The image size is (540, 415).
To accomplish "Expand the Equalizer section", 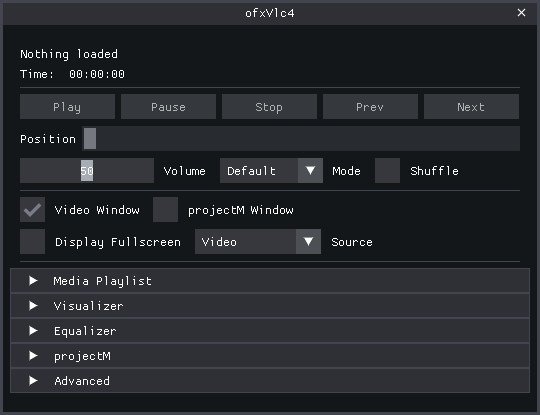I will (270, 331).
